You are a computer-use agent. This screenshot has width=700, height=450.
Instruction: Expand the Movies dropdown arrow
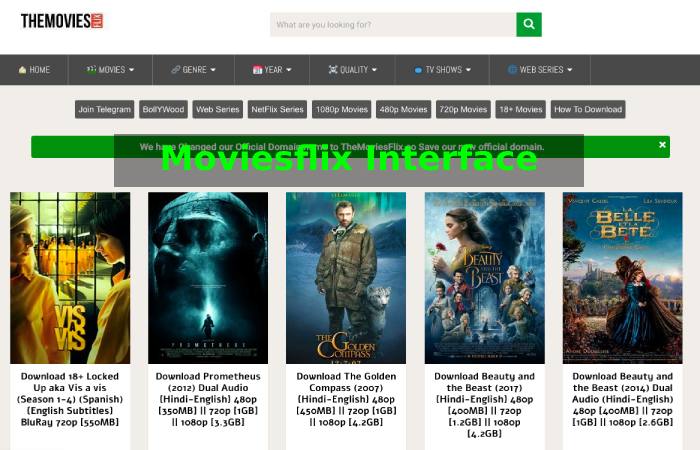pos(131,70)
